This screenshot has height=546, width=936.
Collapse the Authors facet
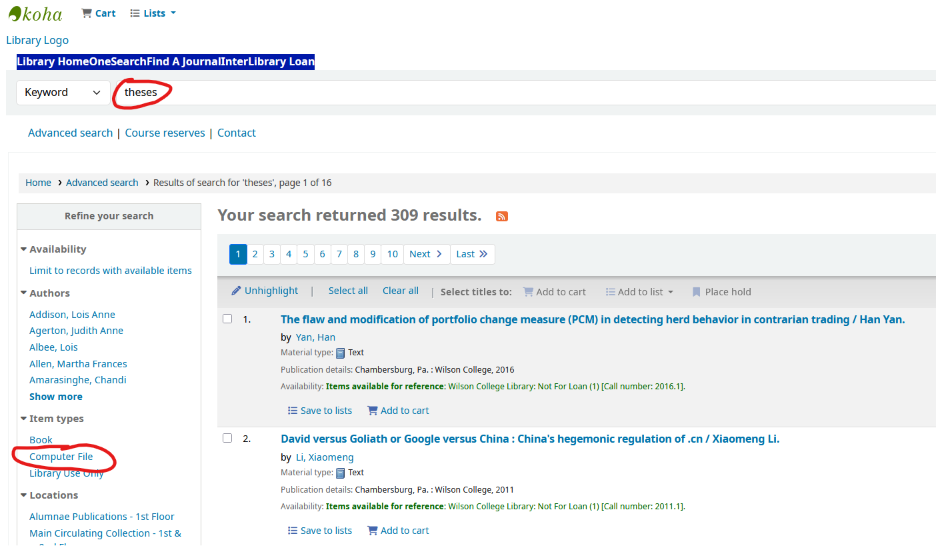coord(45,293)
